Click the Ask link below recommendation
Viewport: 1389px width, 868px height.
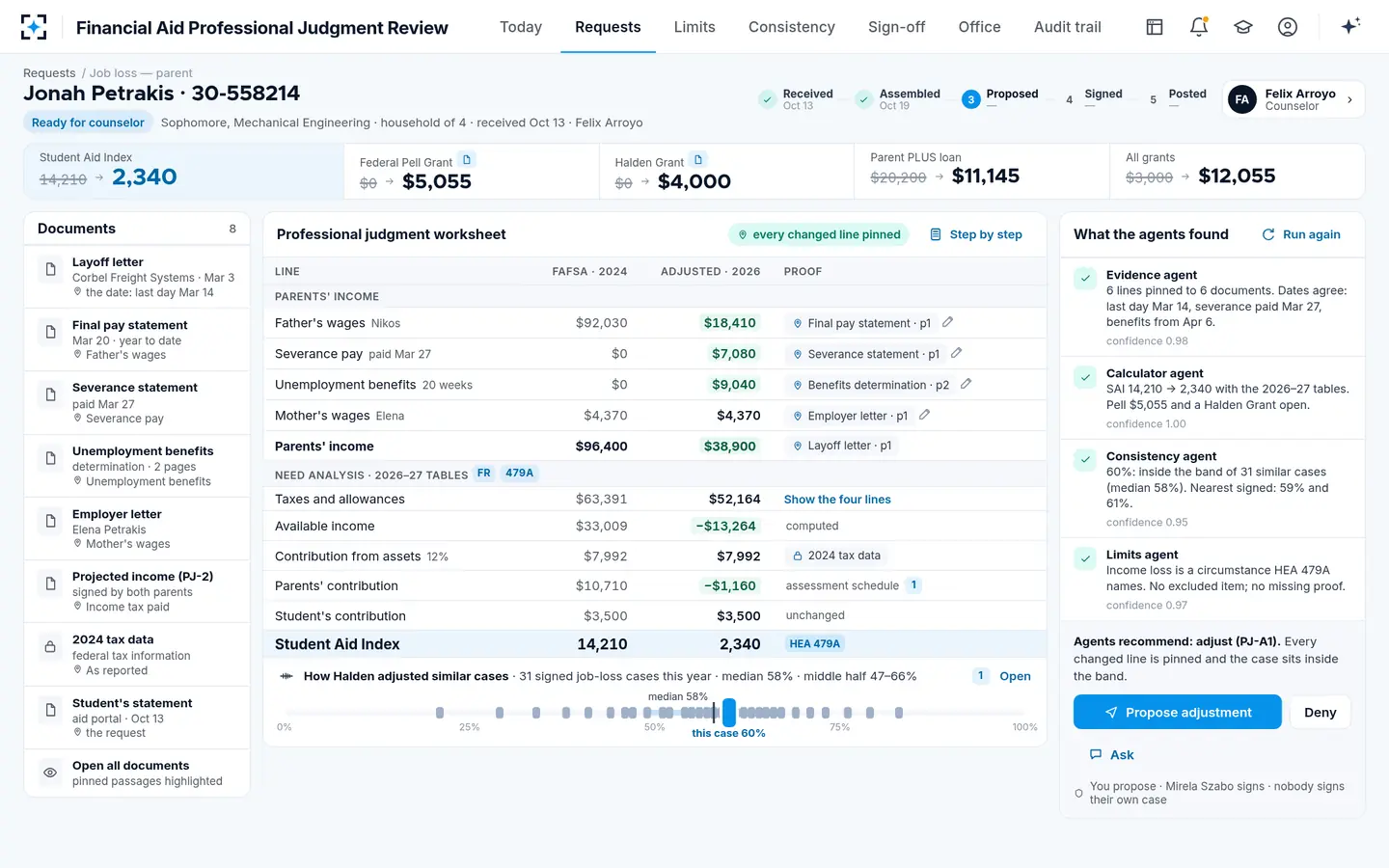(x=1111, y=755)
